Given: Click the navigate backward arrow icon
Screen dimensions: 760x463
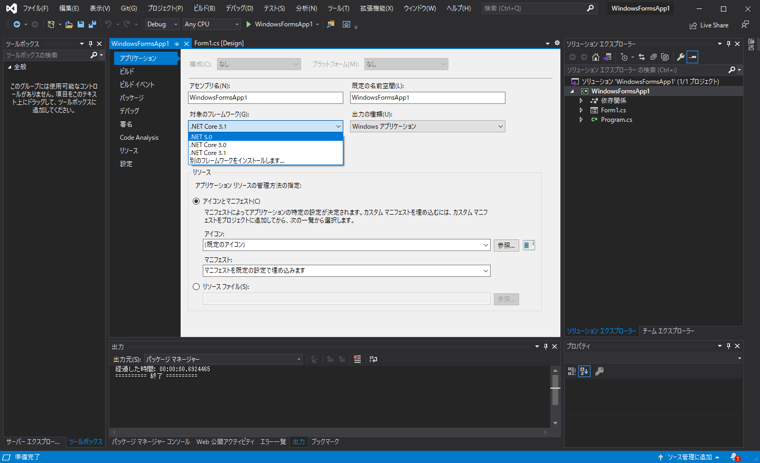Looking at the screenshot, I should tap(16, 24).
